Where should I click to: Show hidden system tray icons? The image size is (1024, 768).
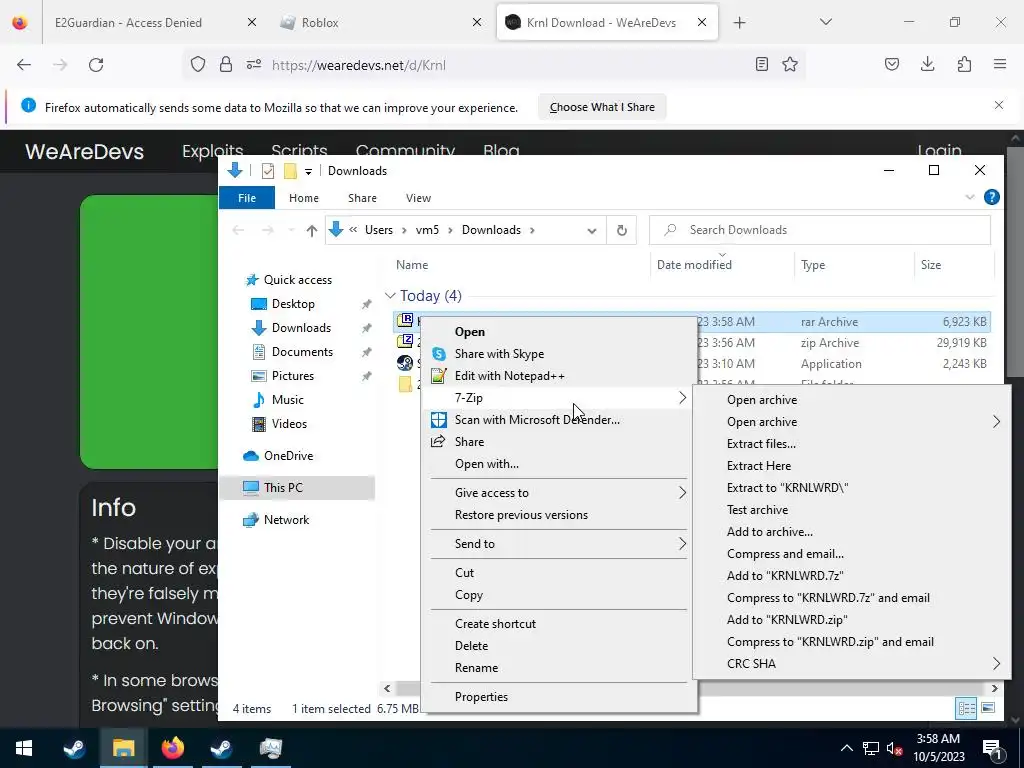(846, 748)
